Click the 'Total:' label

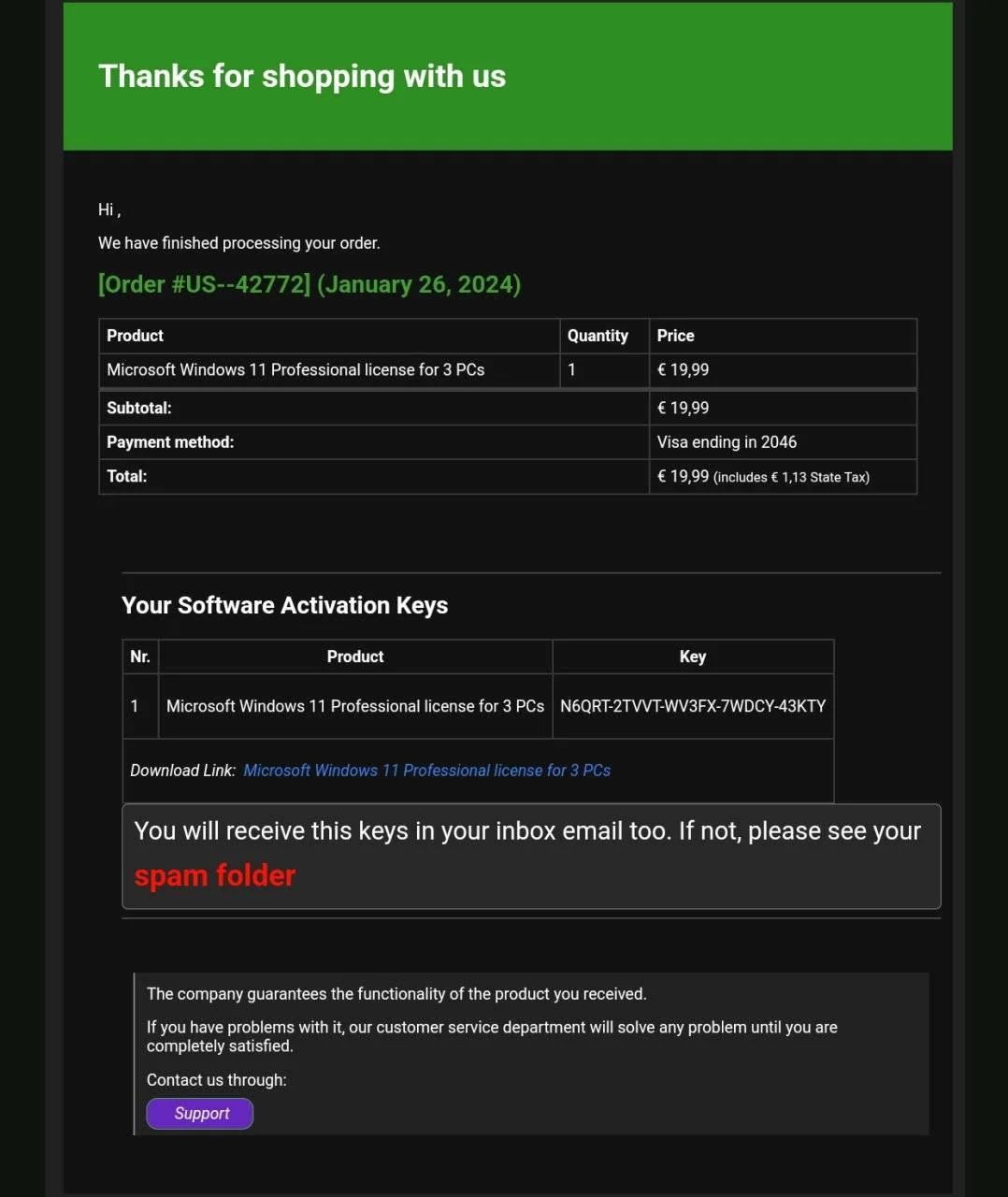[127, 476]
